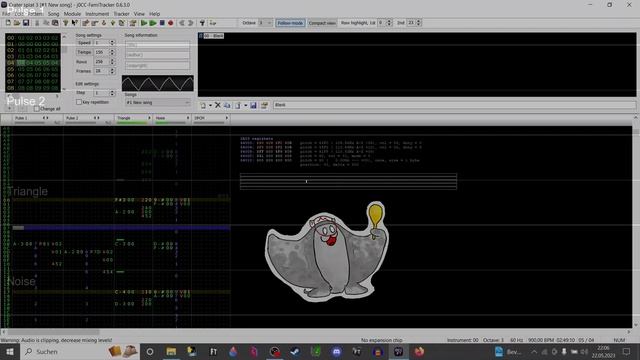Adjust the Tempo spinner

(112, 52)
